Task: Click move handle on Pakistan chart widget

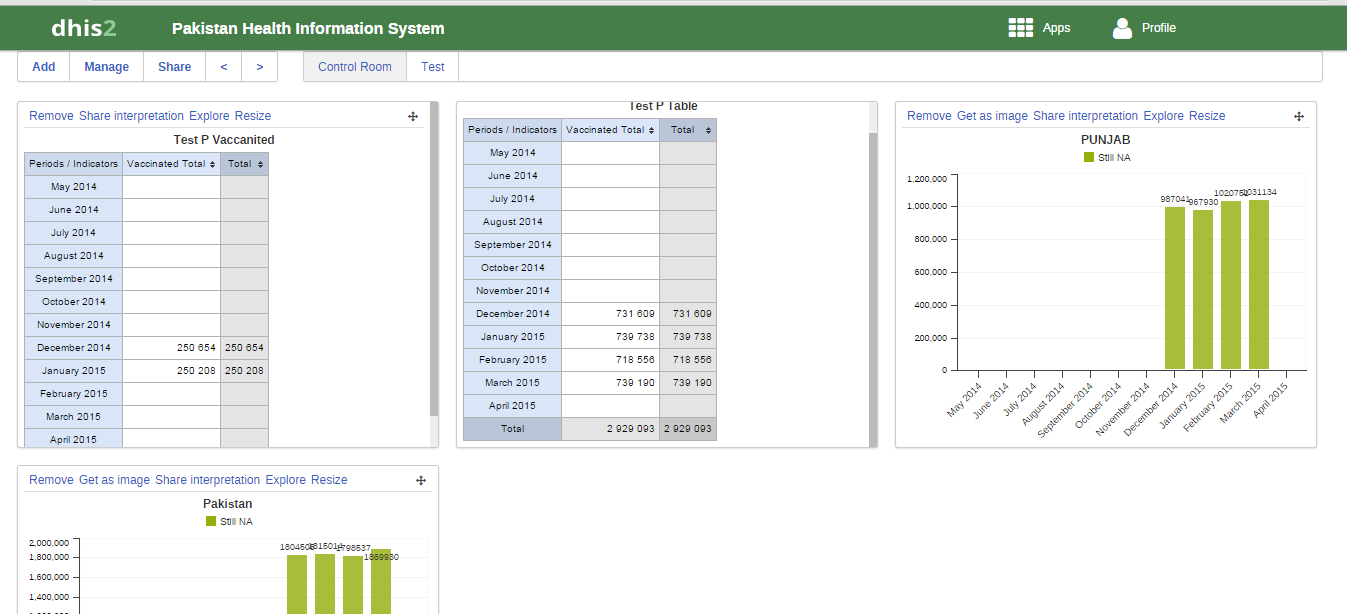Action: tap(421, 480)
